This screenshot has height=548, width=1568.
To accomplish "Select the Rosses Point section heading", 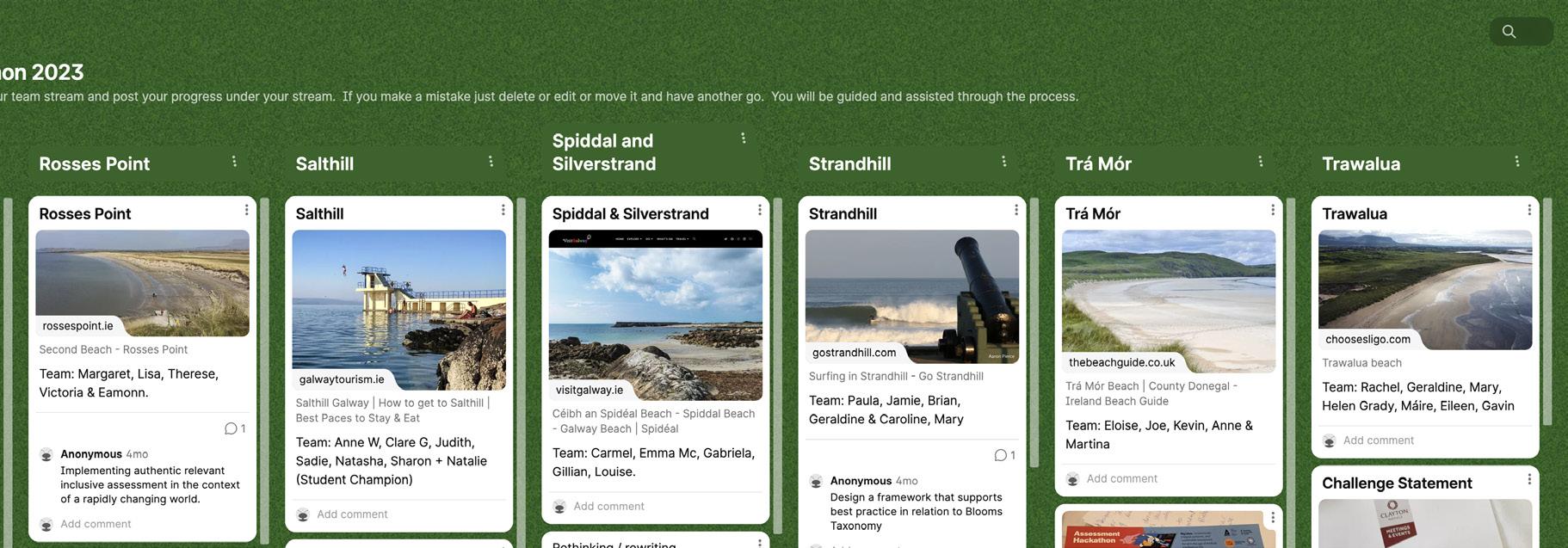I will point(95,163).
